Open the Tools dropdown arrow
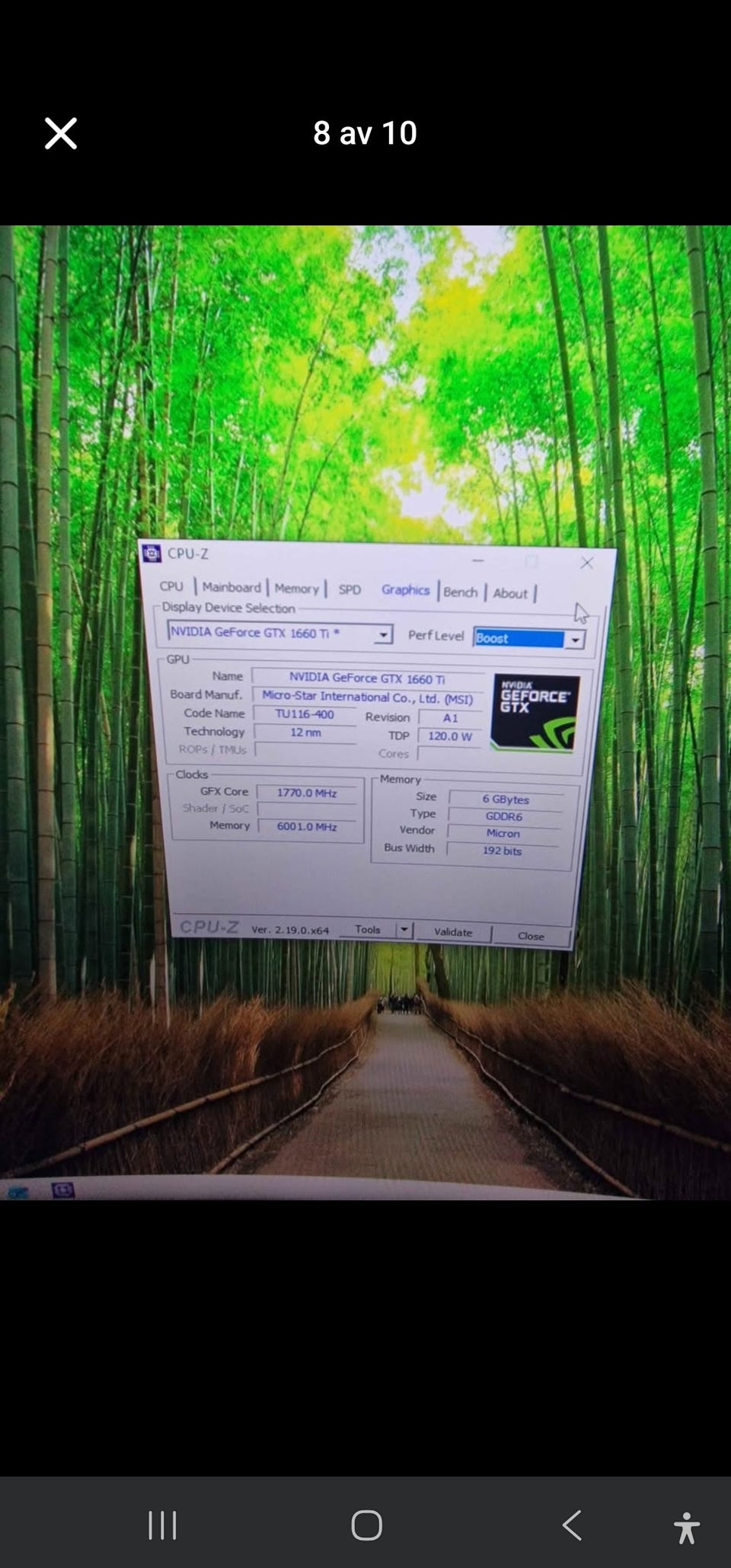This screenshot has width=731, height=1568. (404, 930)
